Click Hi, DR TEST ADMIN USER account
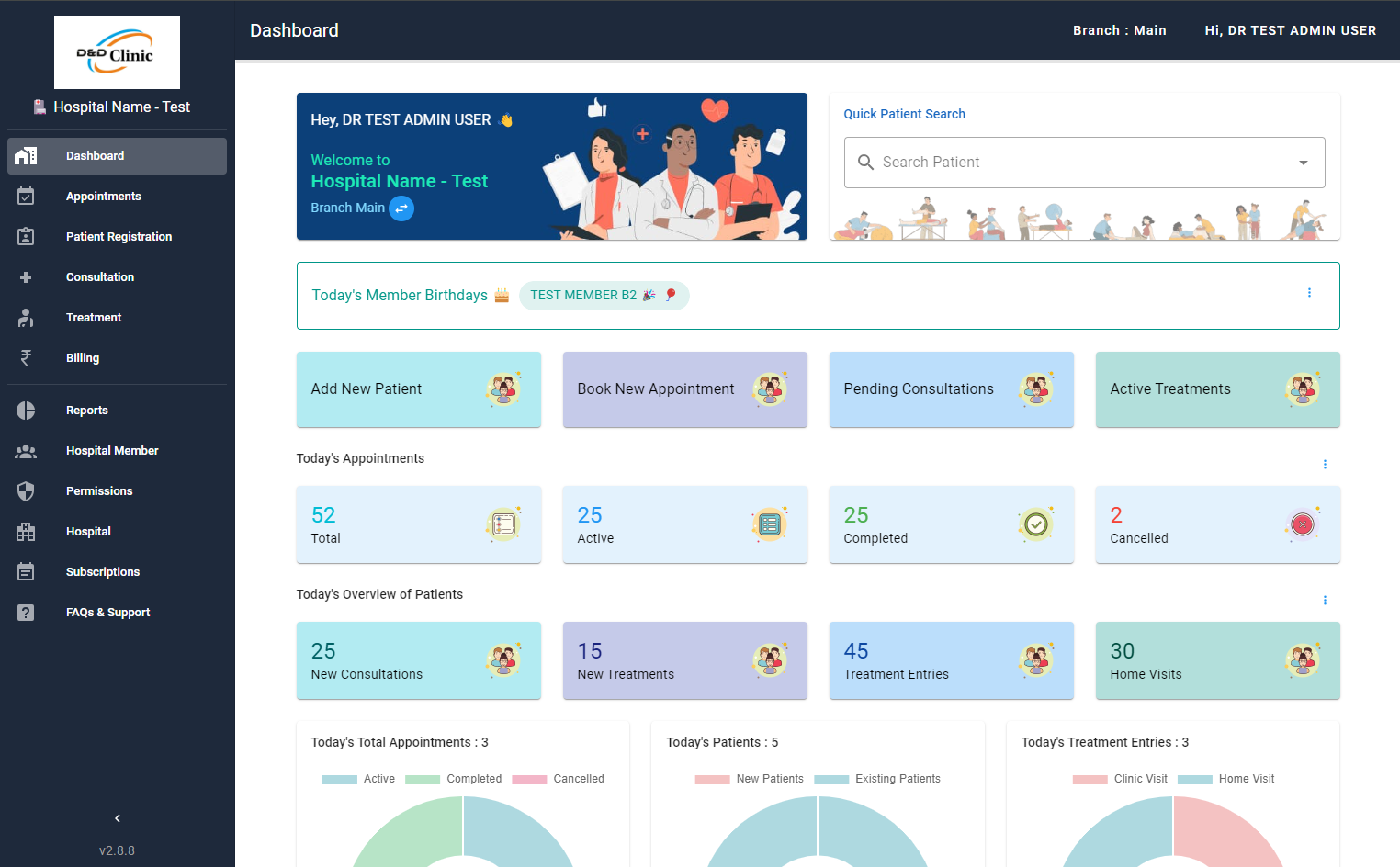Image resolution: width=1400 pixels, height=867 pixels. [1291, 30]
